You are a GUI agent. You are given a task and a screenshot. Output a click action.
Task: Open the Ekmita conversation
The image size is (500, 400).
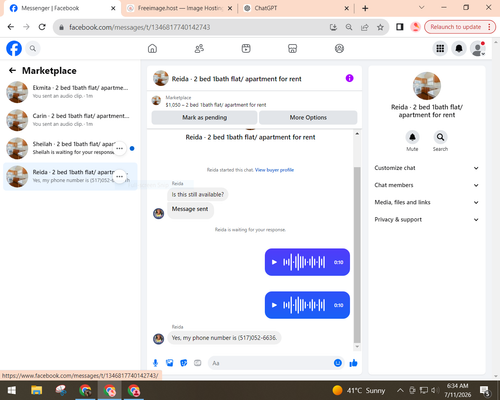pos(70,92)
